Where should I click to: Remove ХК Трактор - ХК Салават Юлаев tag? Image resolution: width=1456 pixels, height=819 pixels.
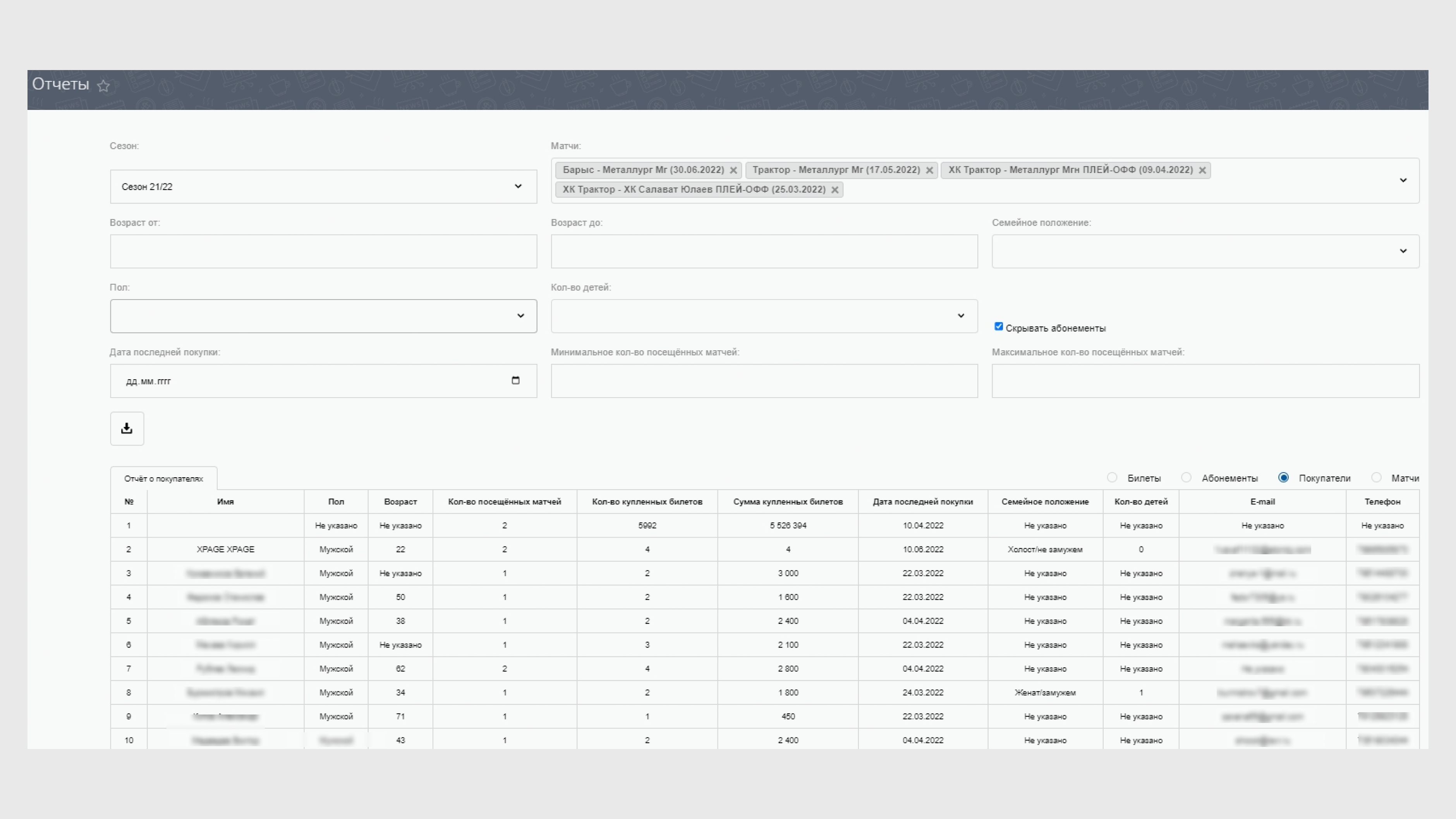(834, 190)
